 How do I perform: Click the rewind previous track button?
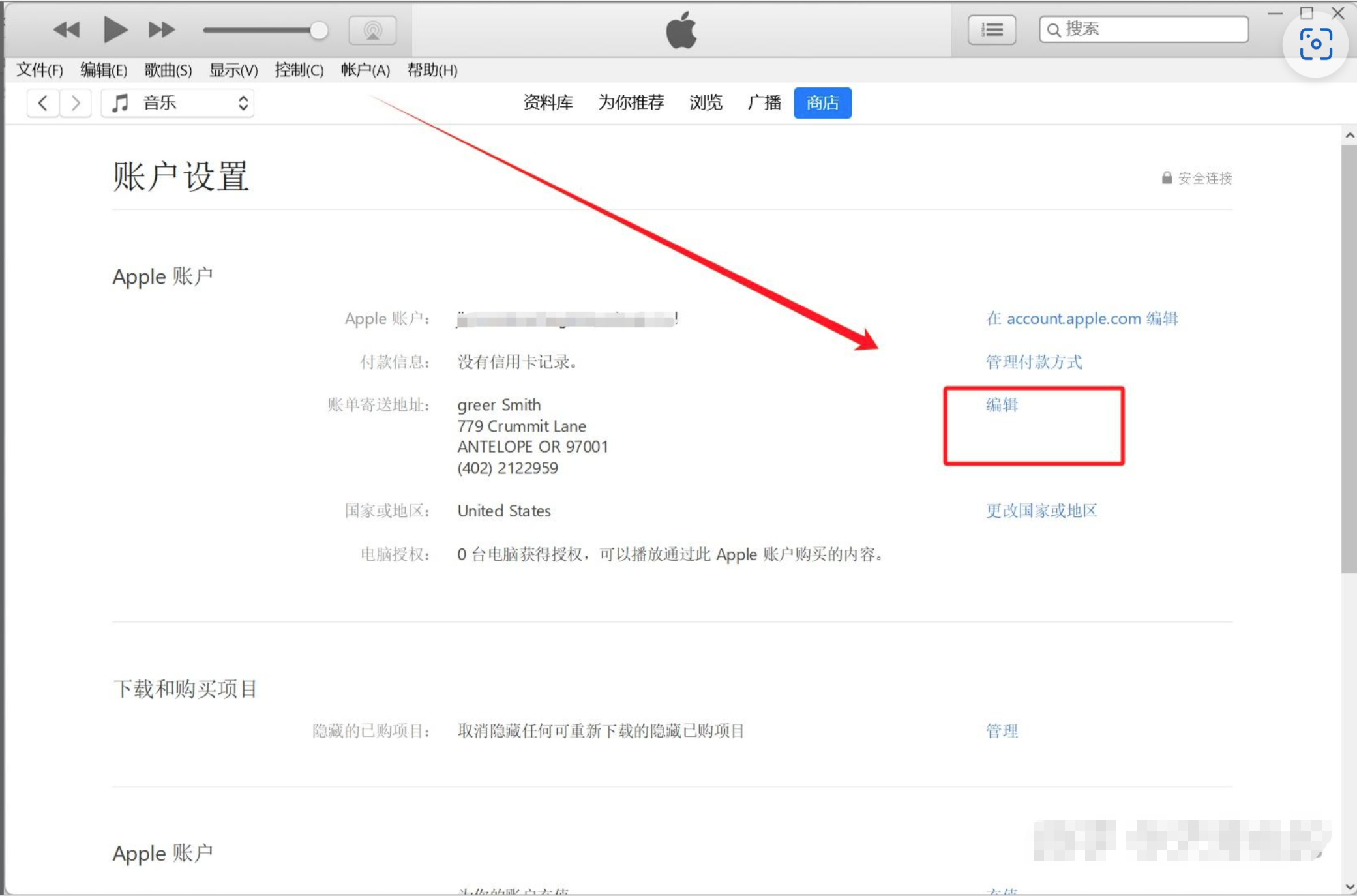(66, 30)
